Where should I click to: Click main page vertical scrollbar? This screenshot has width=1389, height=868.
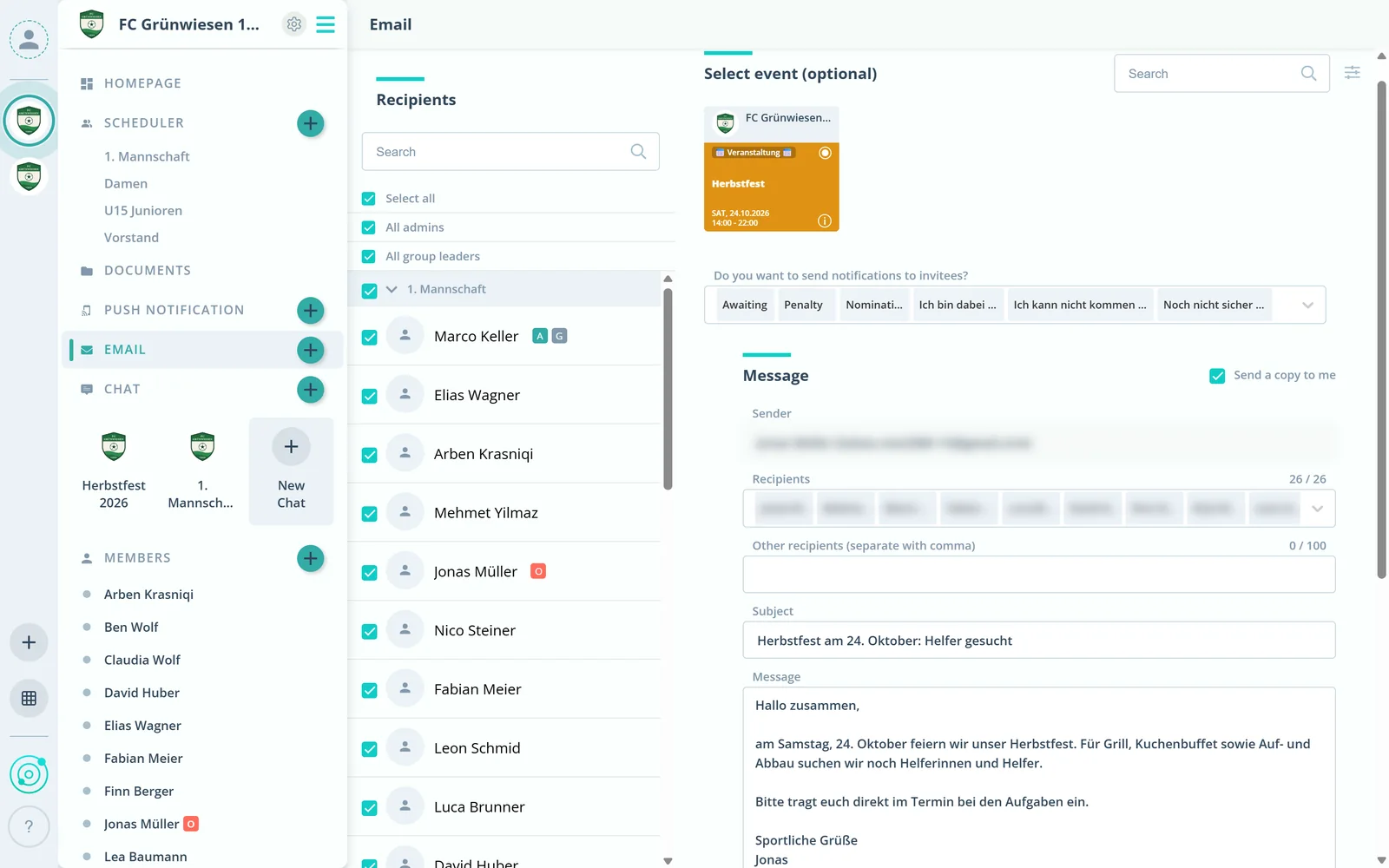(1382, 330)
